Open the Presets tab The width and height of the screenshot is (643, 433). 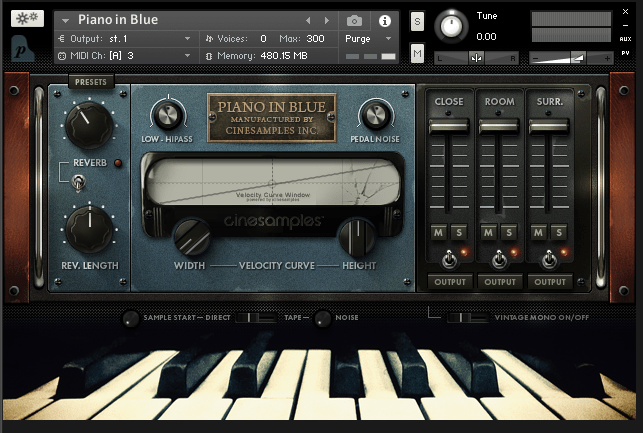click(90, 81)
